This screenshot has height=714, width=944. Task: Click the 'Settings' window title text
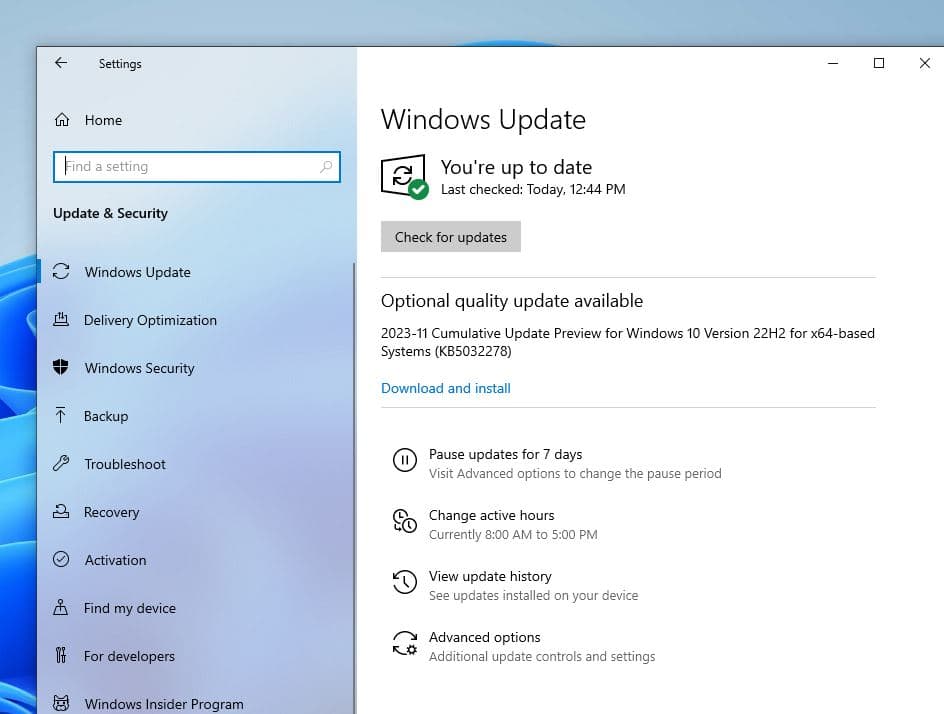click(x=120, y=64)
